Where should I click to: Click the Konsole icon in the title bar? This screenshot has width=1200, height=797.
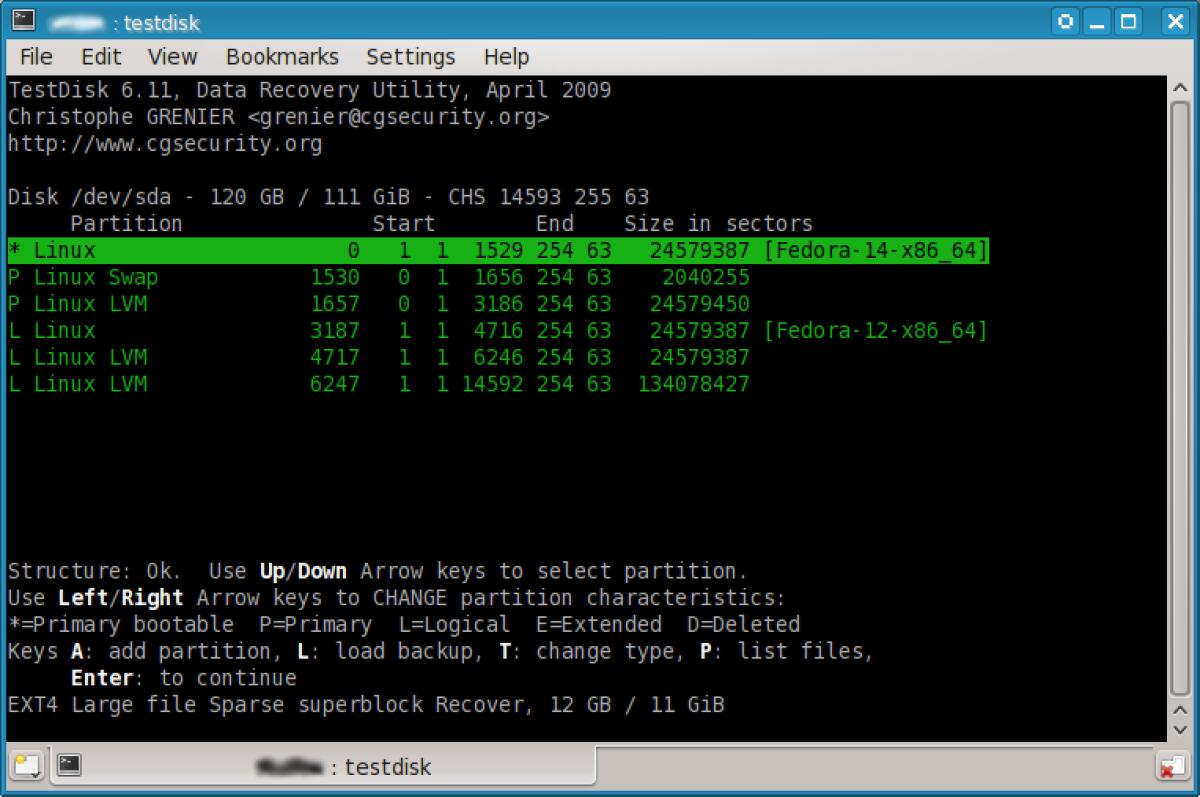(x=22, y=22)
